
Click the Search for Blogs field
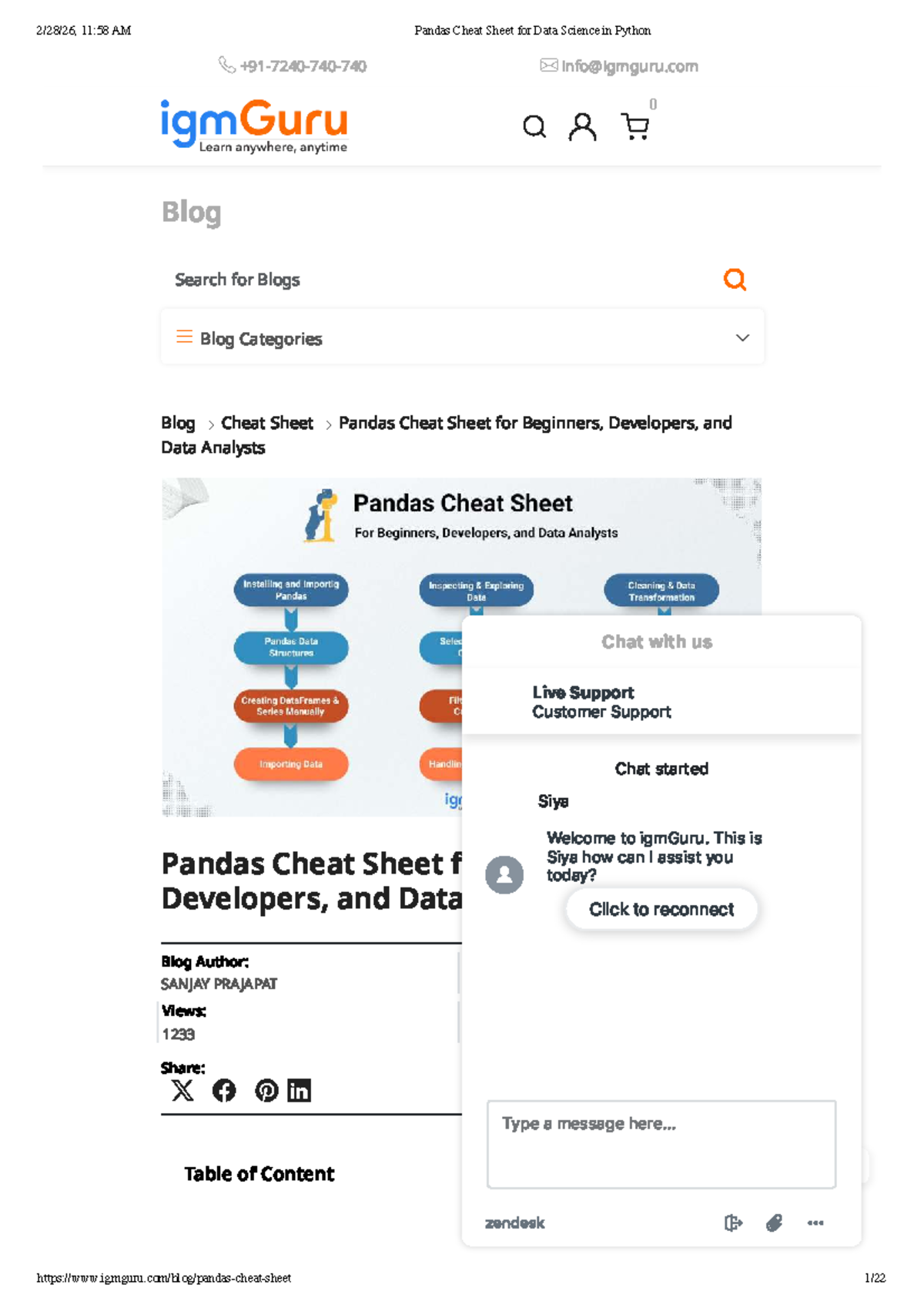click(439, 280)
